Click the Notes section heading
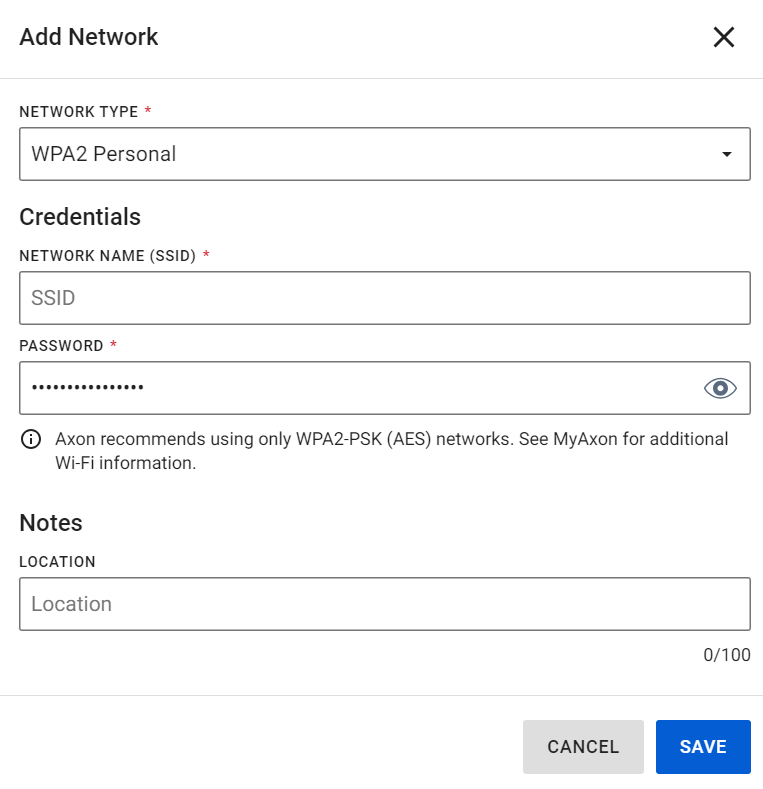Viewport: 763px width, 789px height. point(51,523)
